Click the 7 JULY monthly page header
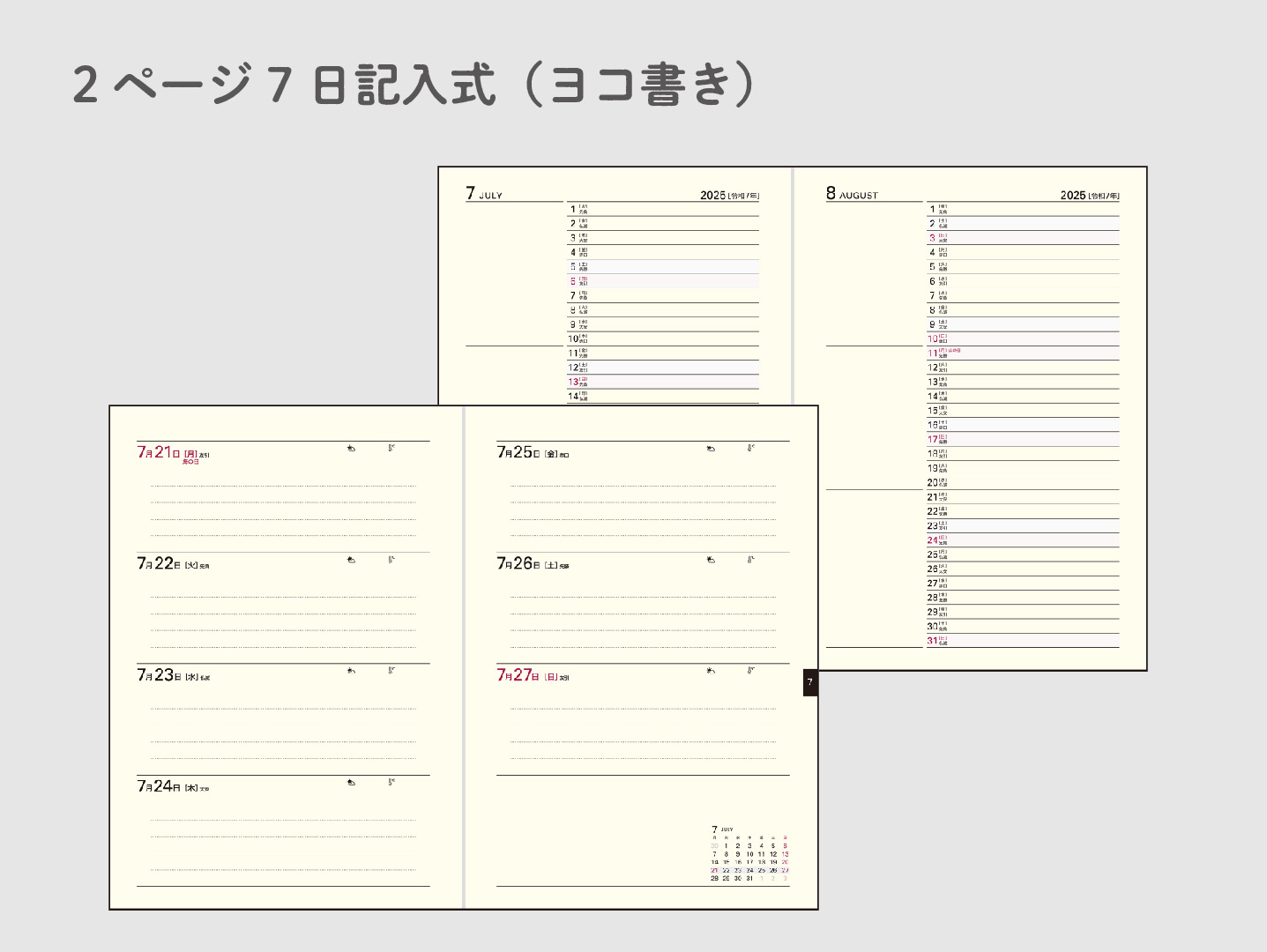The height and width of the screenshot is (952, 1267). point(484,193)
